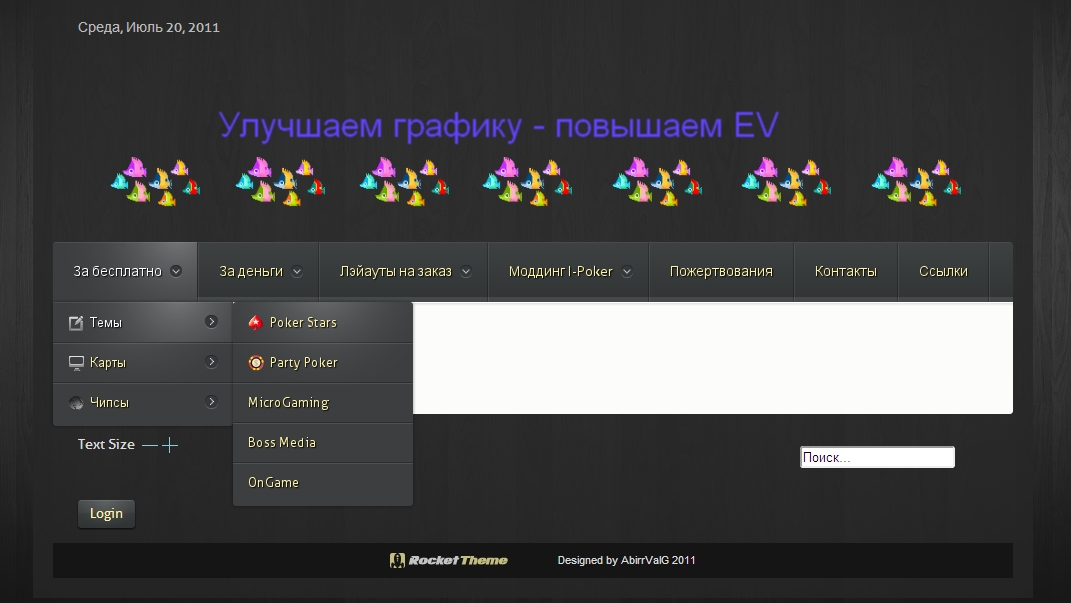The image size is (1071, 603).
Task: Choose MicroGaming from submenu
Action: click(x=323, y=403)
